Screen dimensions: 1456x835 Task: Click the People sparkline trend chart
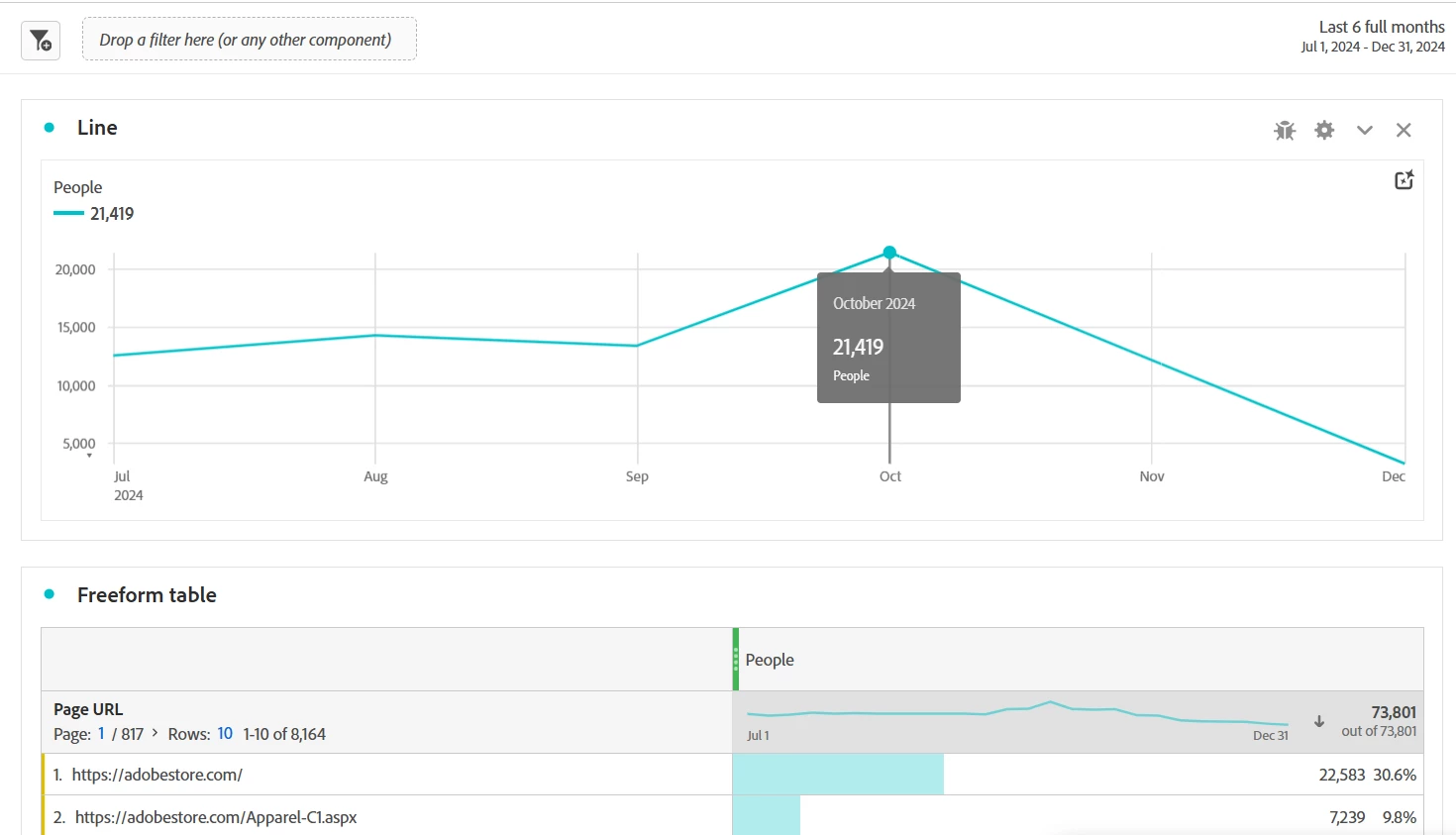pos(1017,713)
